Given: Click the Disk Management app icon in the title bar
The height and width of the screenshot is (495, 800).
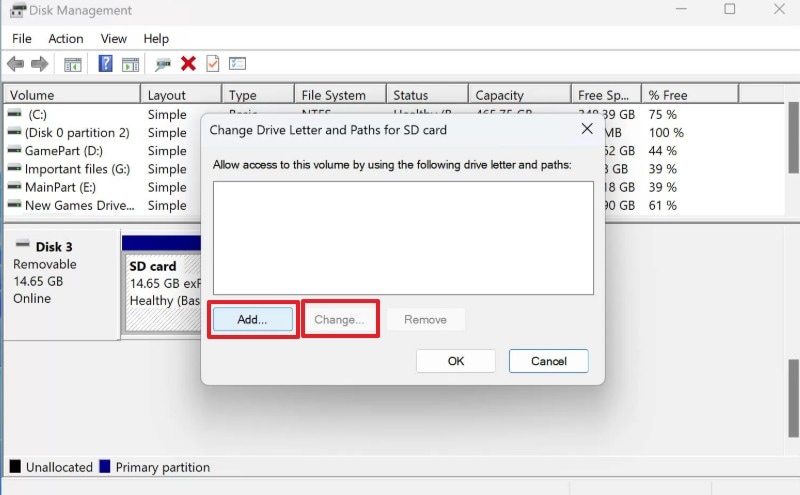Looking at the screenshot, I should click(x=18, y=10).
